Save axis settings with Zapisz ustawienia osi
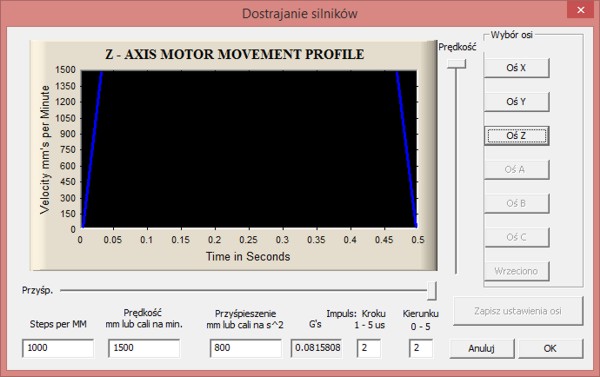The width and height of the screenshot is (600, 377). tap(518, 311)
